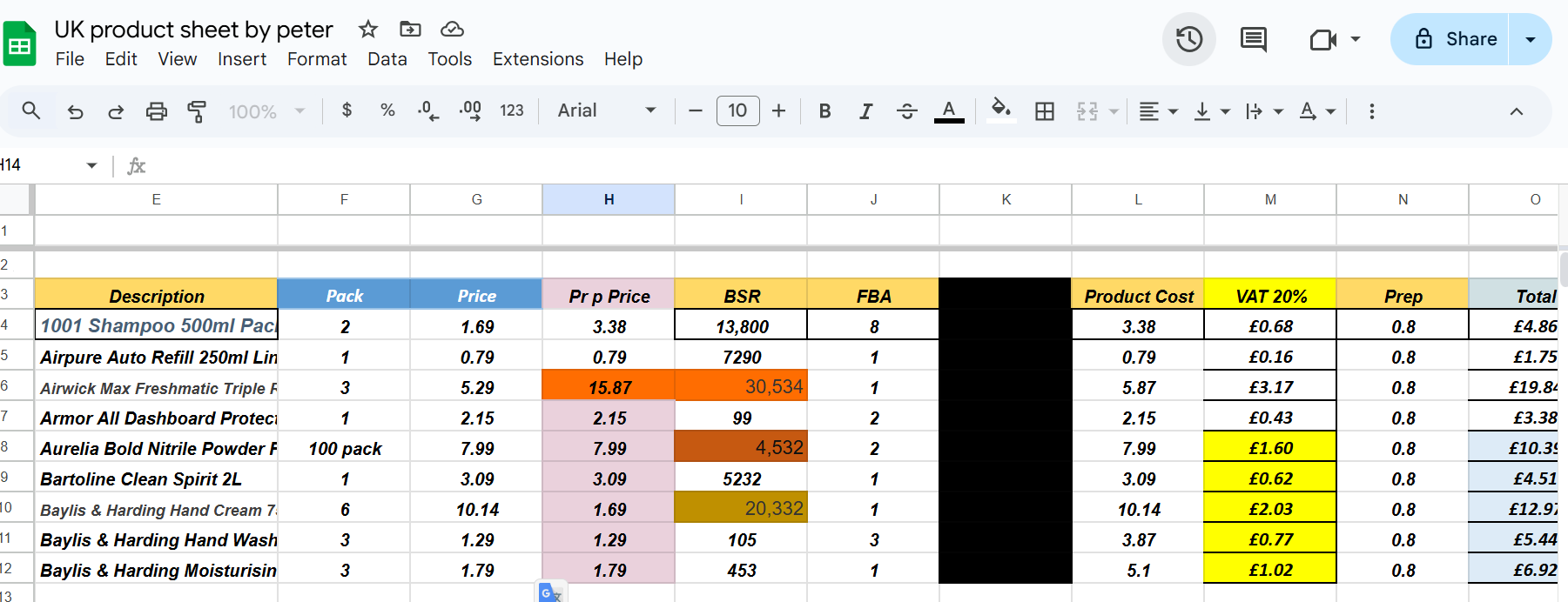This screenshot has width=1568, height=602.
Task: Format as percent
Action: 387,110
